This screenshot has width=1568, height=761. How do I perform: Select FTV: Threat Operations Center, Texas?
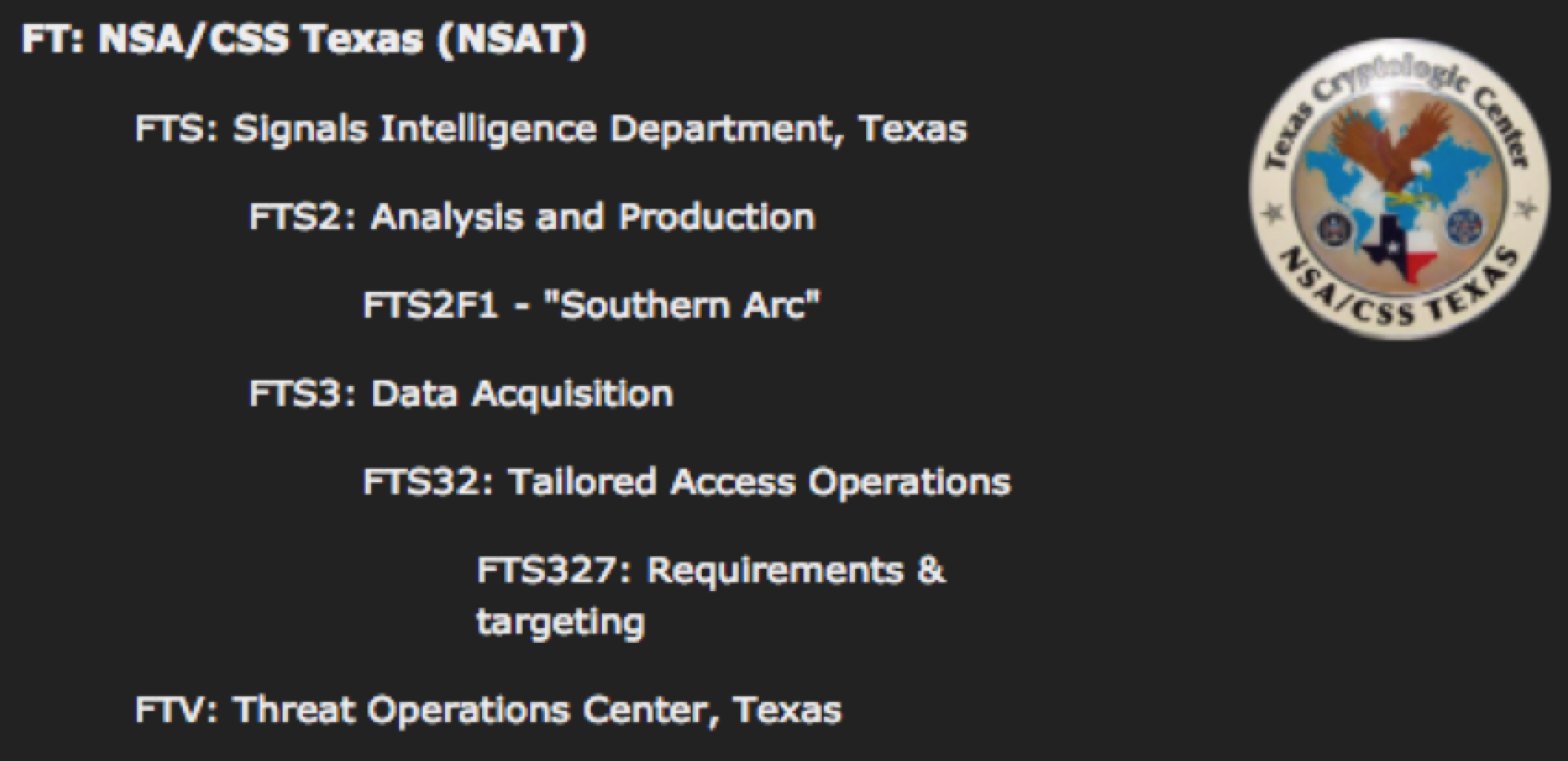click(488, 710)
